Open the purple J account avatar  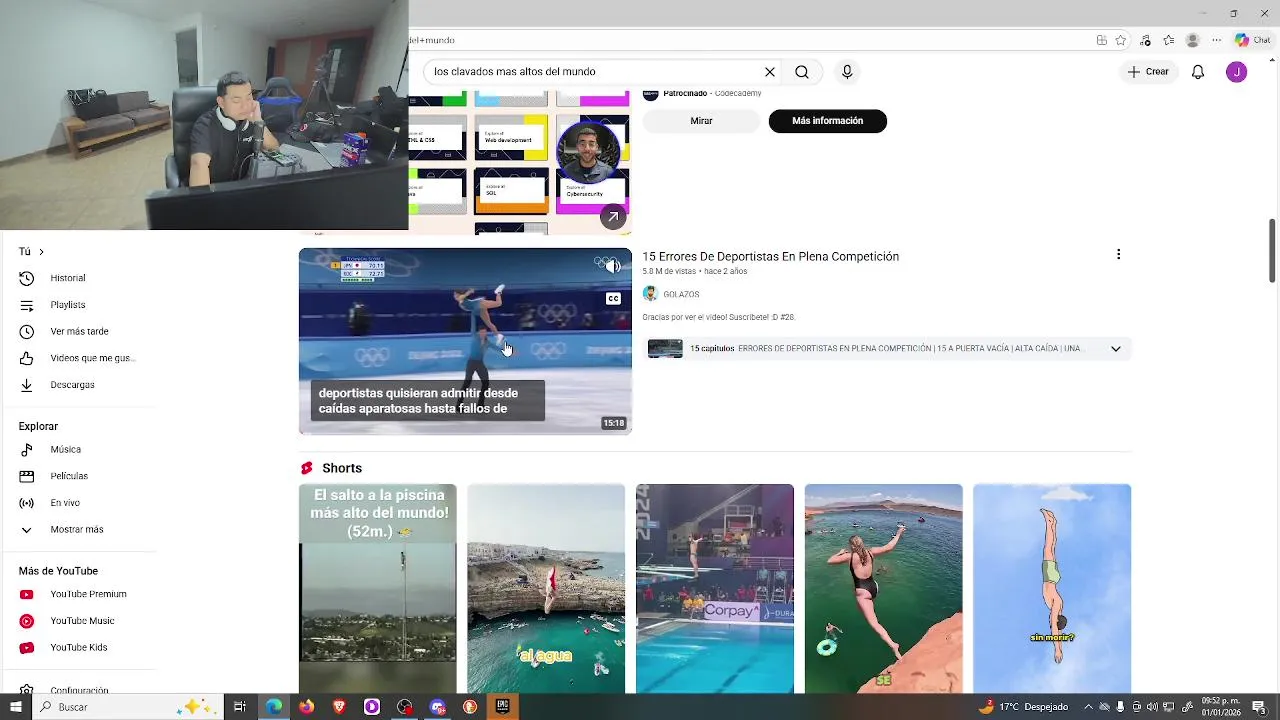1237,72
